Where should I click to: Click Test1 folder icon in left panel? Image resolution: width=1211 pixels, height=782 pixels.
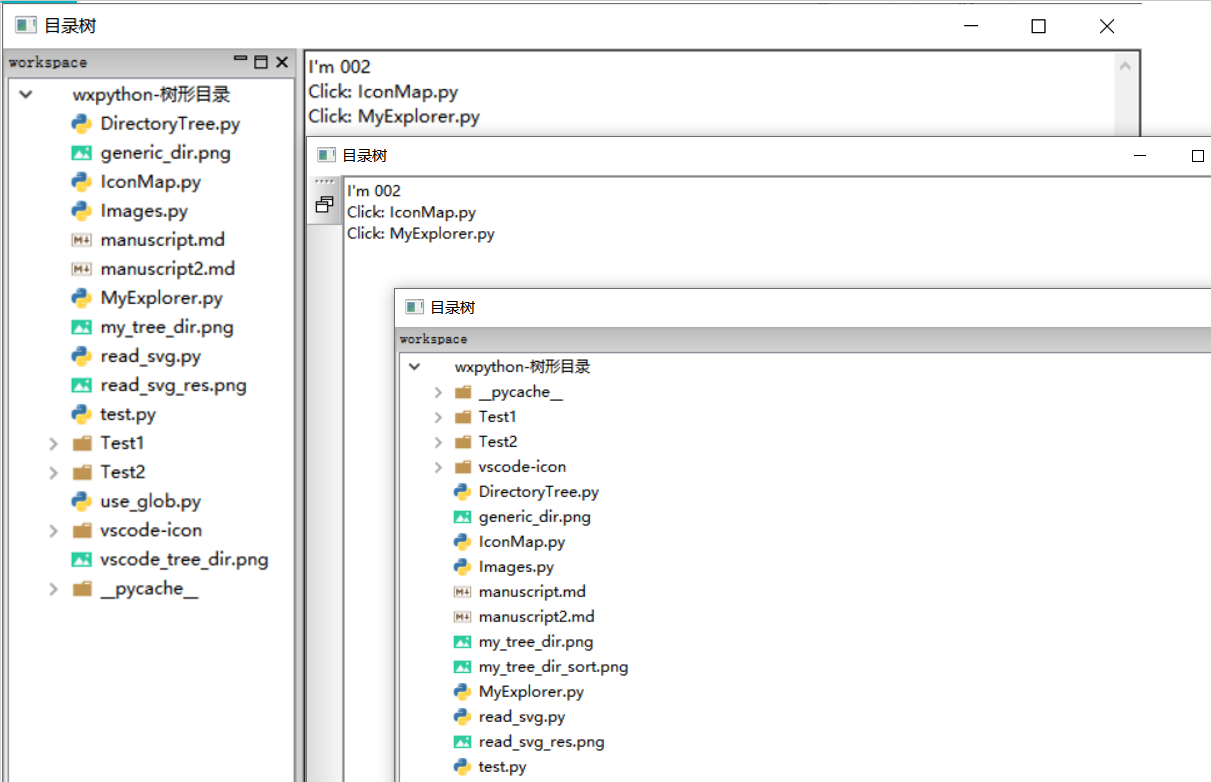pyautogui.click(x=81, y=443)
